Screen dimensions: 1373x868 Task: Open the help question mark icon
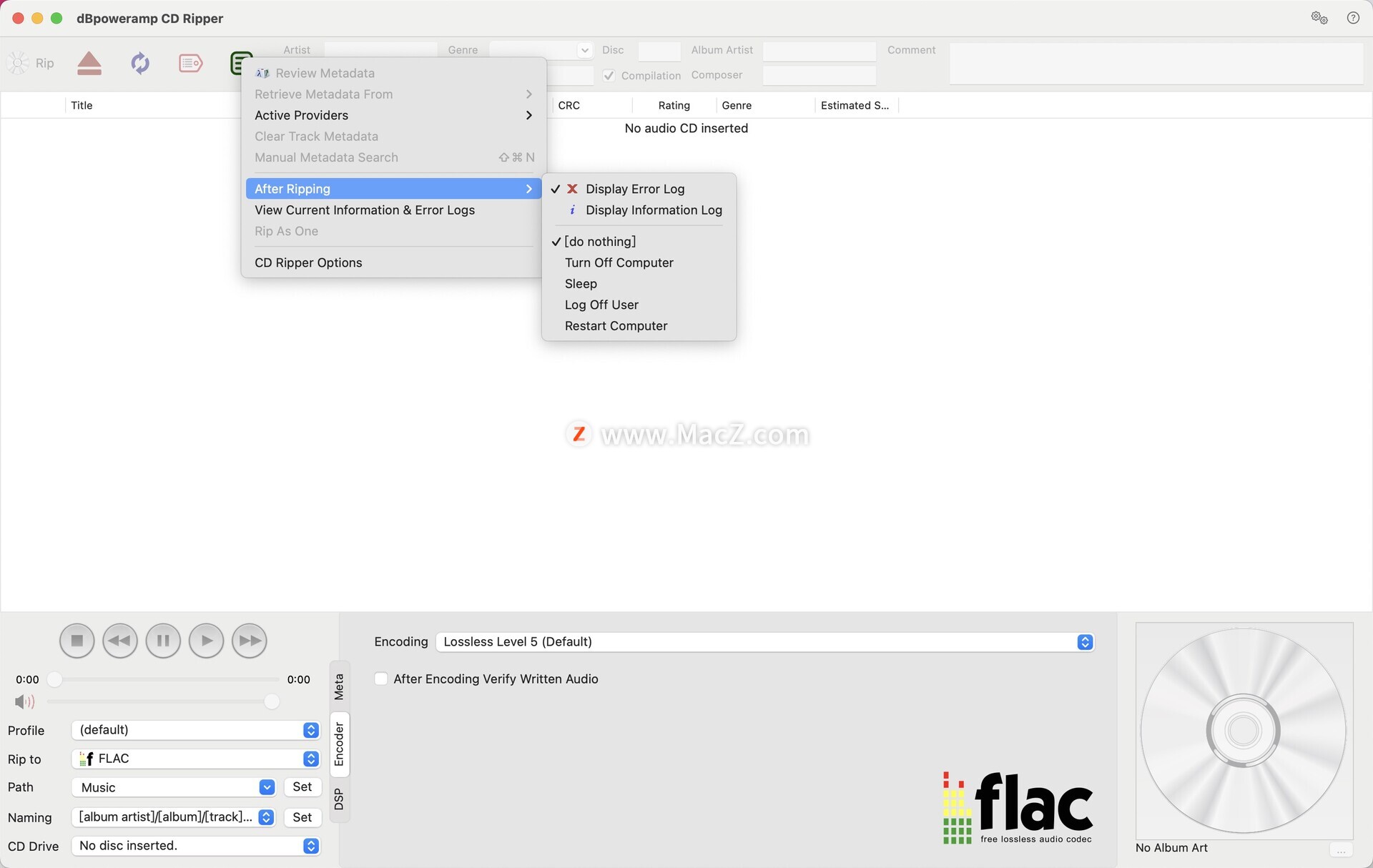click(x=1353, y=18)
